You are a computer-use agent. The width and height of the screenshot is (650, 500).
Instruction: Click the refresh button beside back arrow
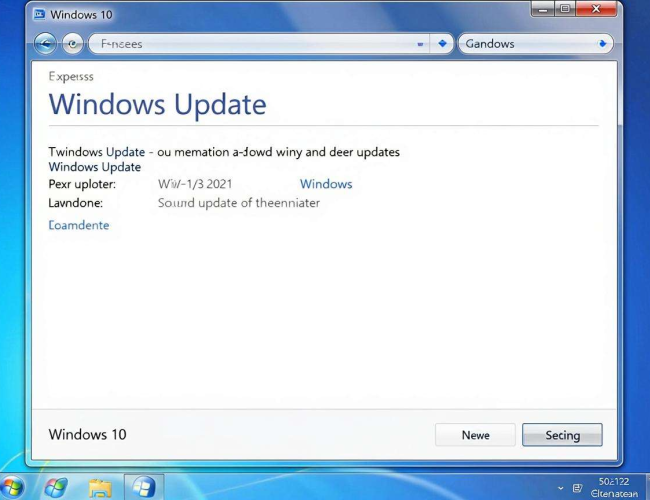(73, 44)
